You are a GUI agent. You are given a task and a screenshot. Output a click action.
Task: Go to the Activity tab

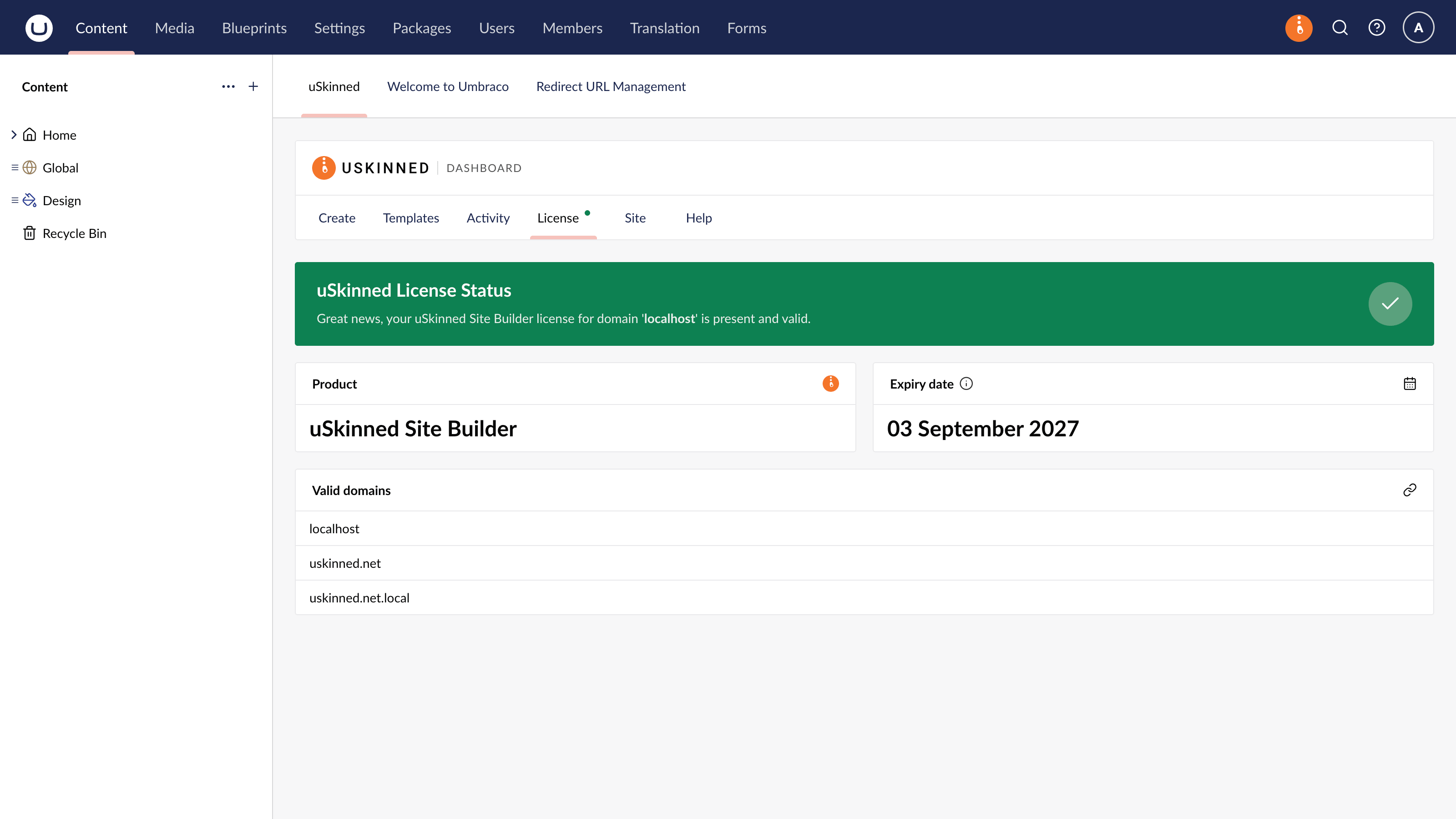pyautogui.click(x=488, y=218)
